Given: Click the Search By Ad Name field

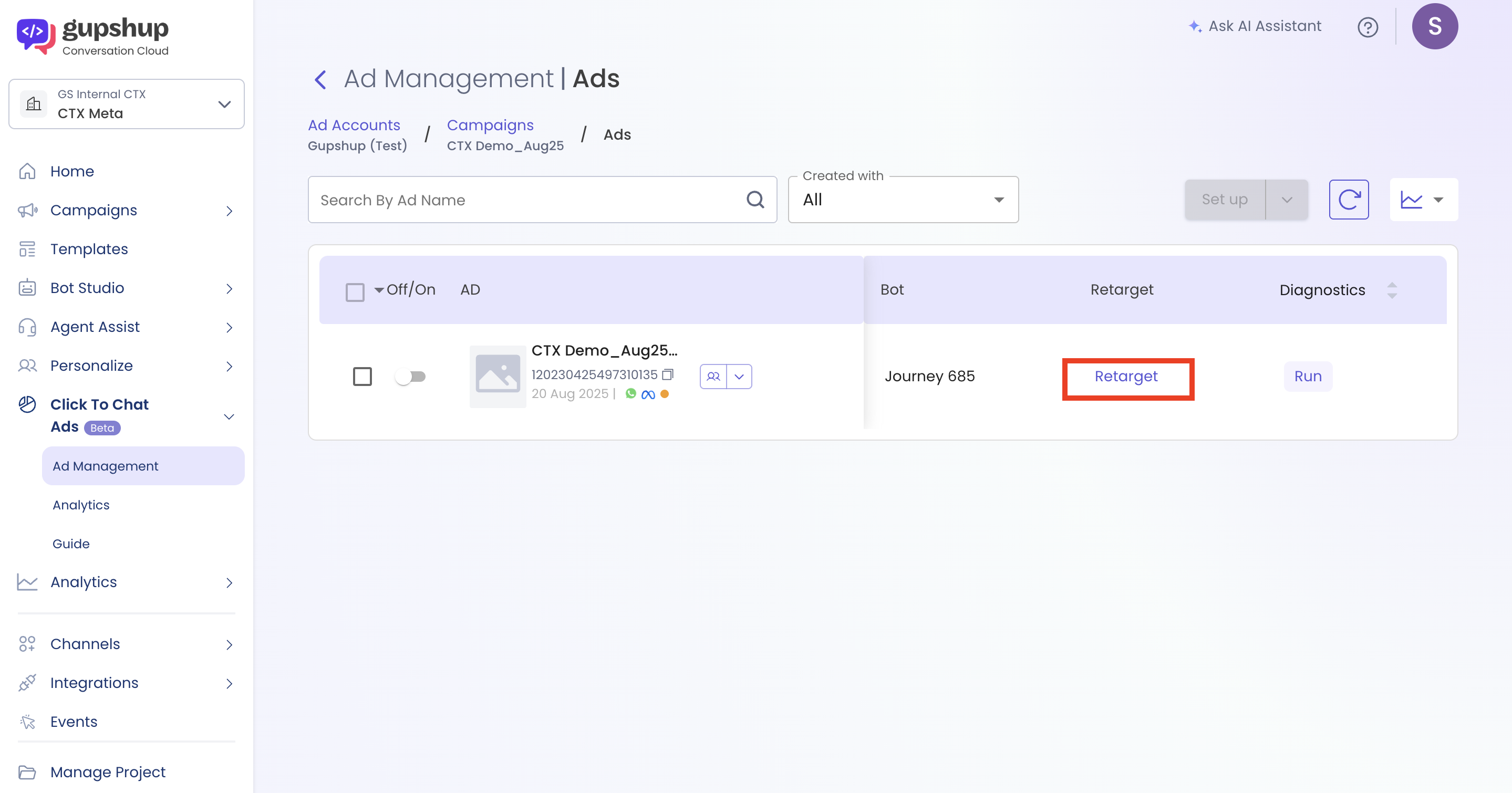Looking at the screenshot, I should click(542, 200).
